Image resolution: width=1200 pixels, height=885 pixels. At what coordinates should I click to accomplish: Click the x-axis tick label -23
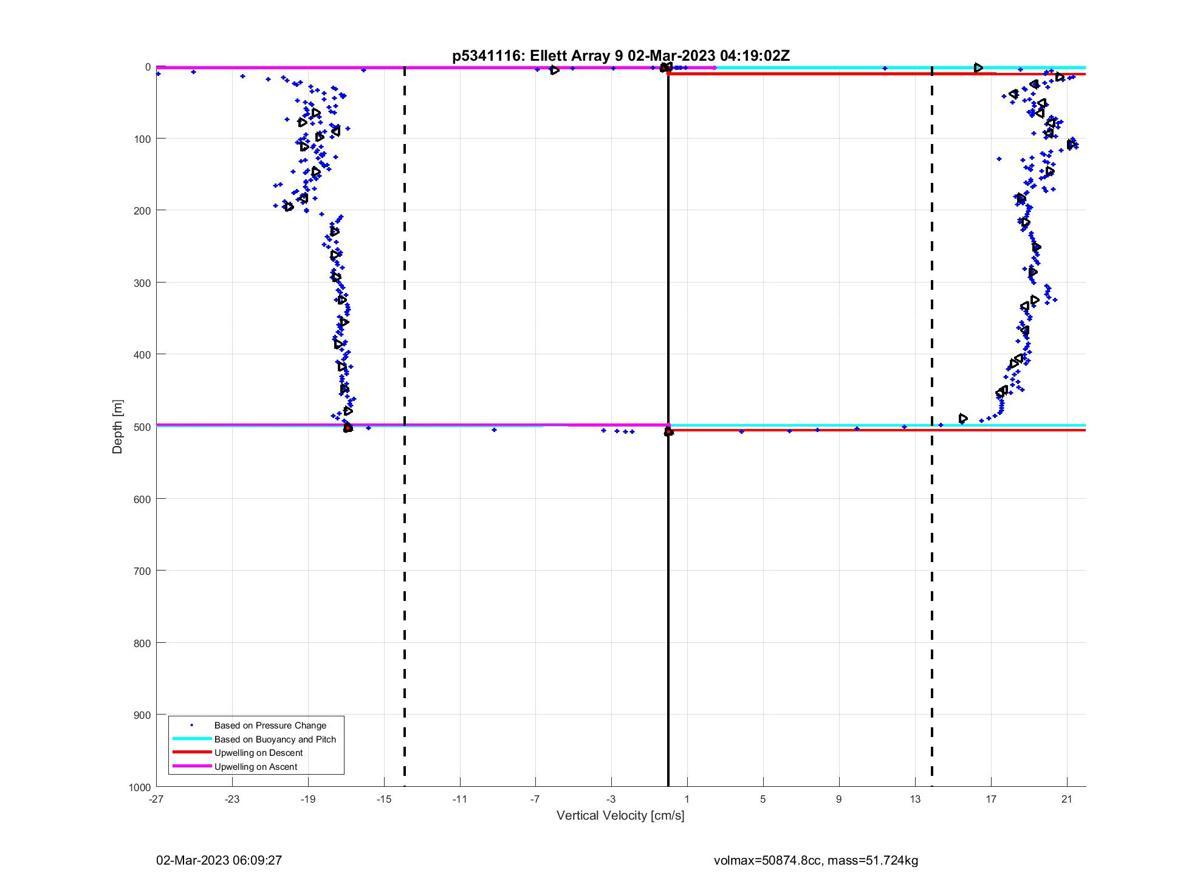pyautogui.click(x=232, y=799)
